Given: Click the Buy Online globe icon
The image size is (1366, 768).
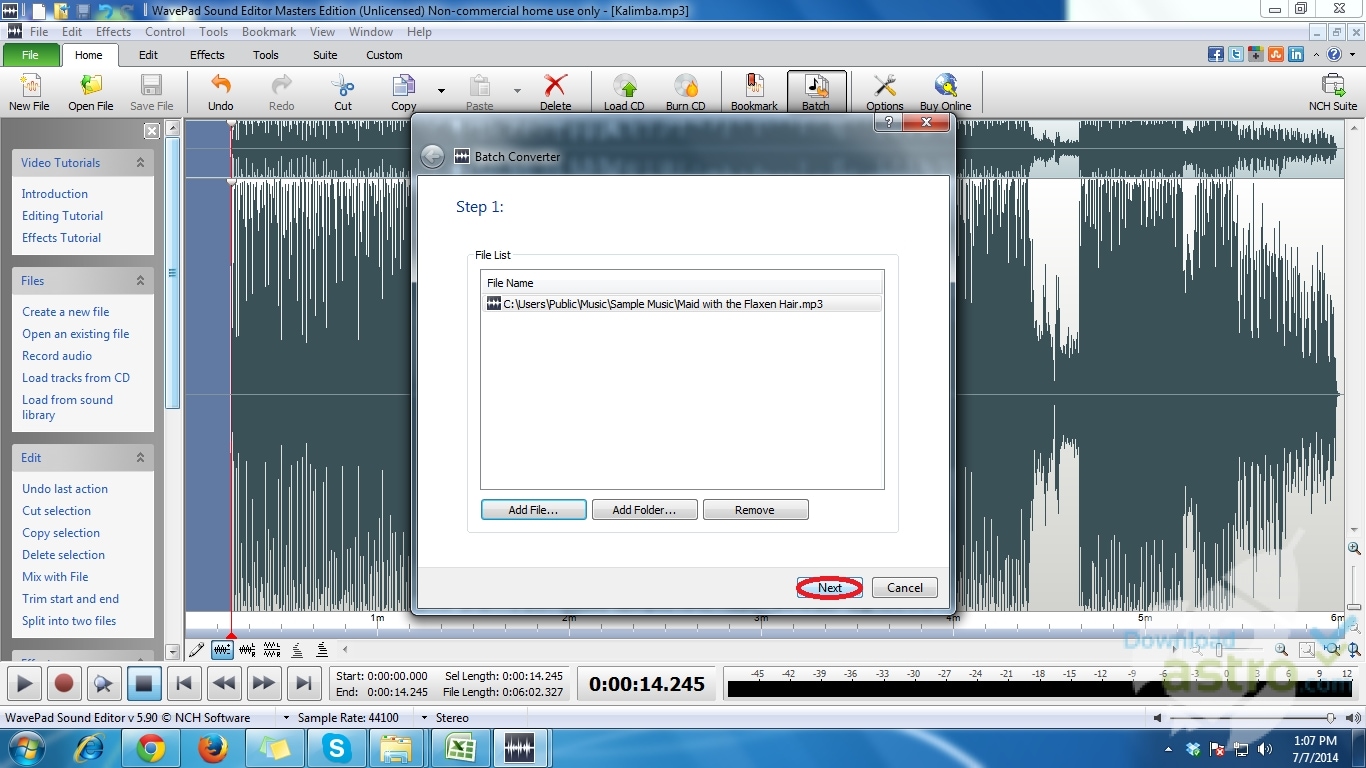Looking at the screenshot, I should 946,86.
